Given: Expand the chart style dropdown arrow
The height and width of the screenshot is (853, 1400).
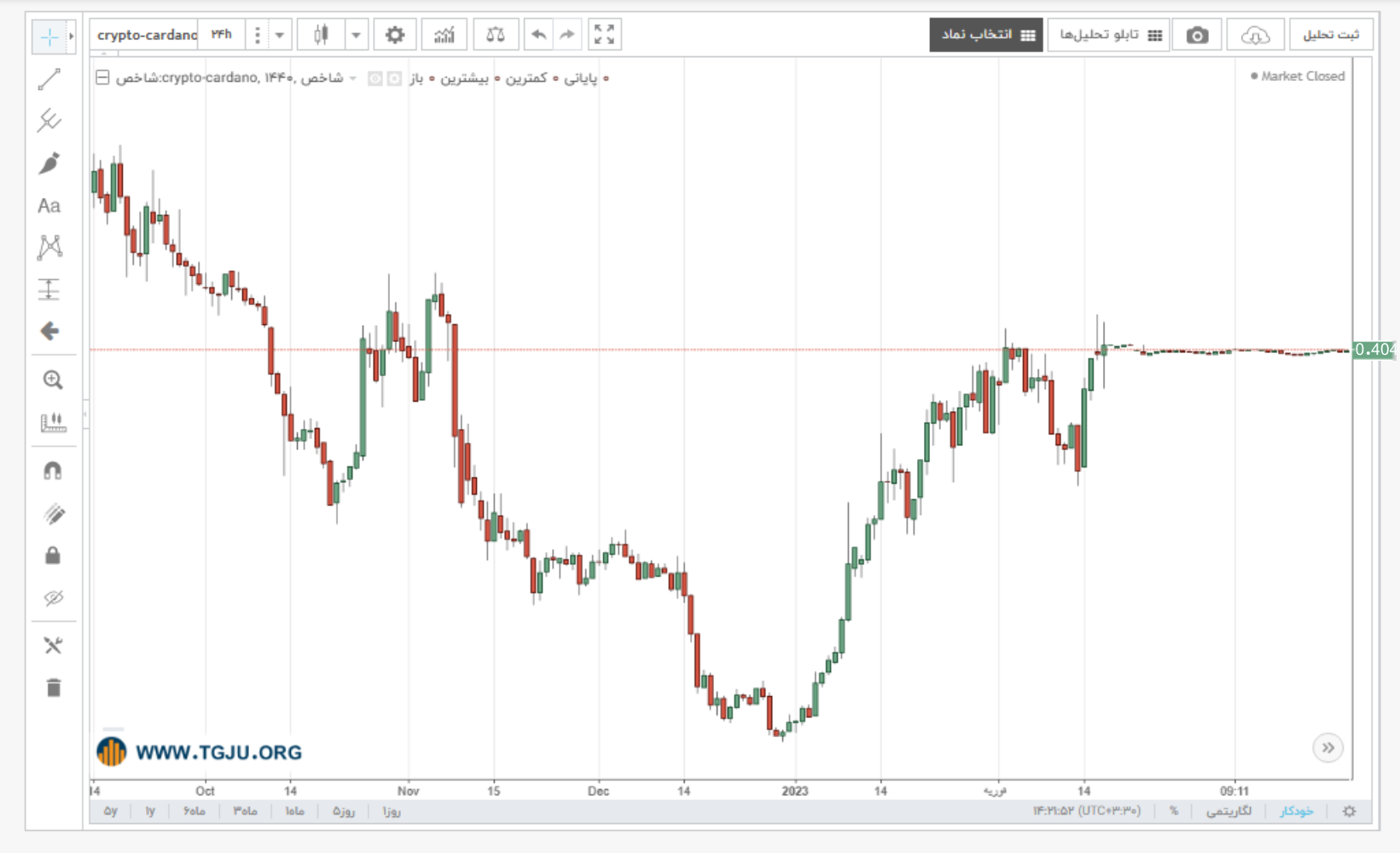Looking at the screenshot, I should point(356,35).
